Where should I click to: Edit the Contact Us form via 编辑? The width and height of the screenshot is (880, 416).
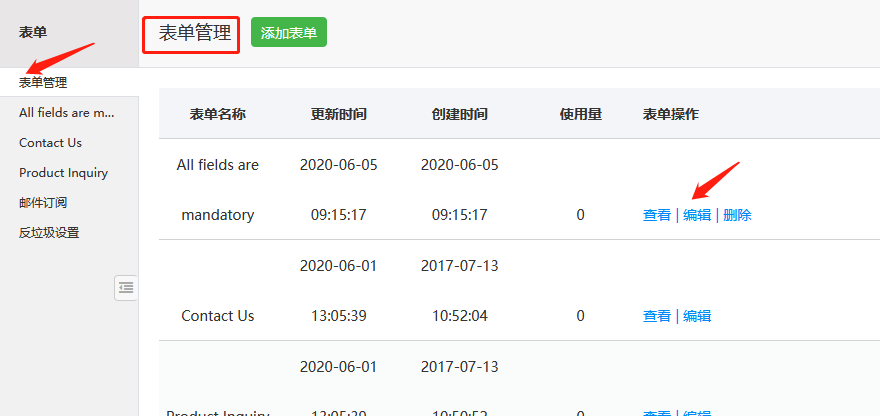[x=697, y=316]
